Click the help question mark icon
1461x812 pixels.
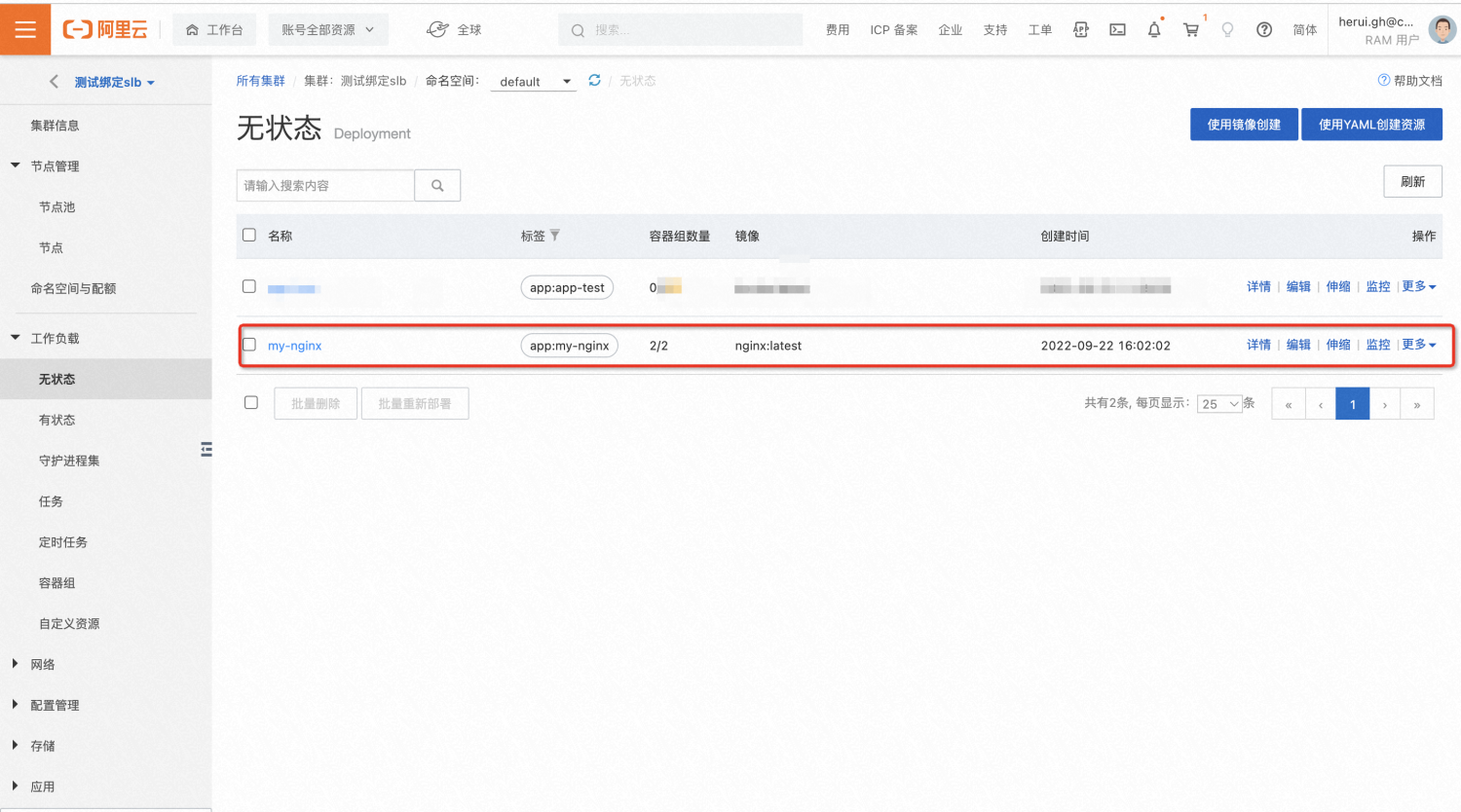(x=1264, y=30)
